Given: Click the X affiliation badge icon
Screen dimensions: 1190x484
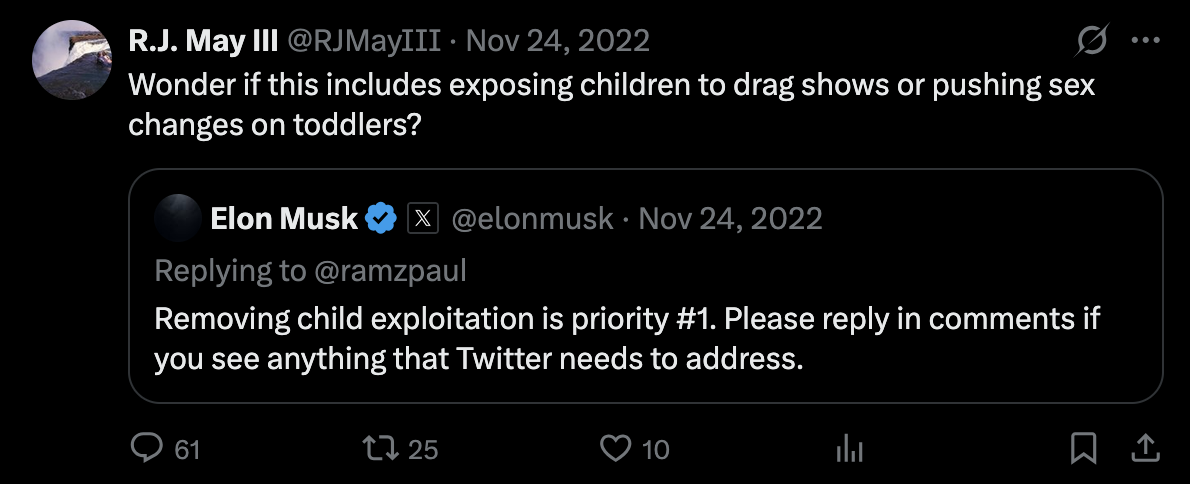Looking at the screenshot, I should click(x=423, y=218).
